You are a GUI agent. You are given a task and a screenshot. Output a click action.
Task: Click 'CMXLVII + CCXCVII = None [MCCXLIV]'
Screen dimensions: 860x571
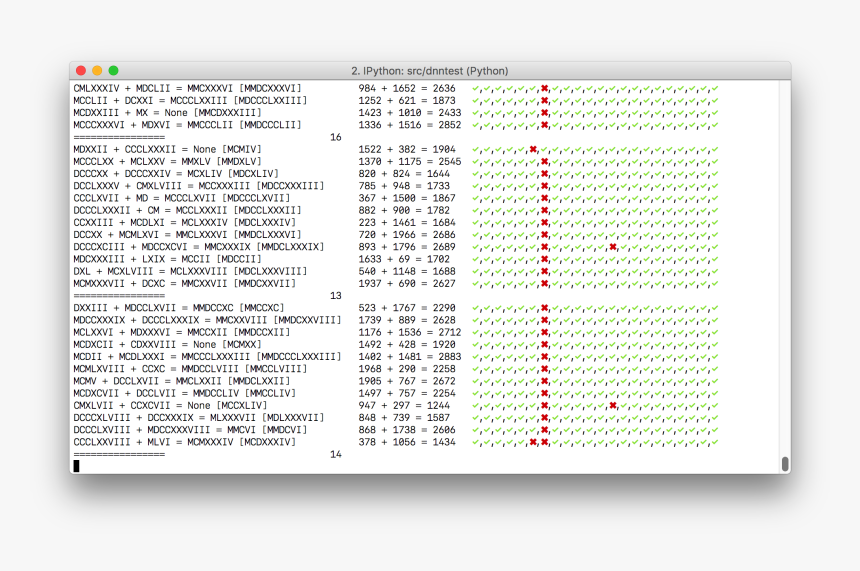click(x=170, y=405)
